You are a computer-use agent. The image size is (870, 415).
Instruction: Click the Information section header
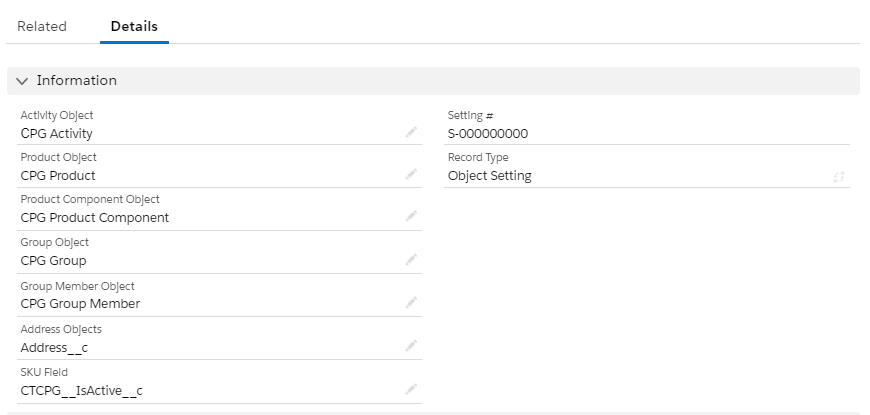tap(77, 81)
